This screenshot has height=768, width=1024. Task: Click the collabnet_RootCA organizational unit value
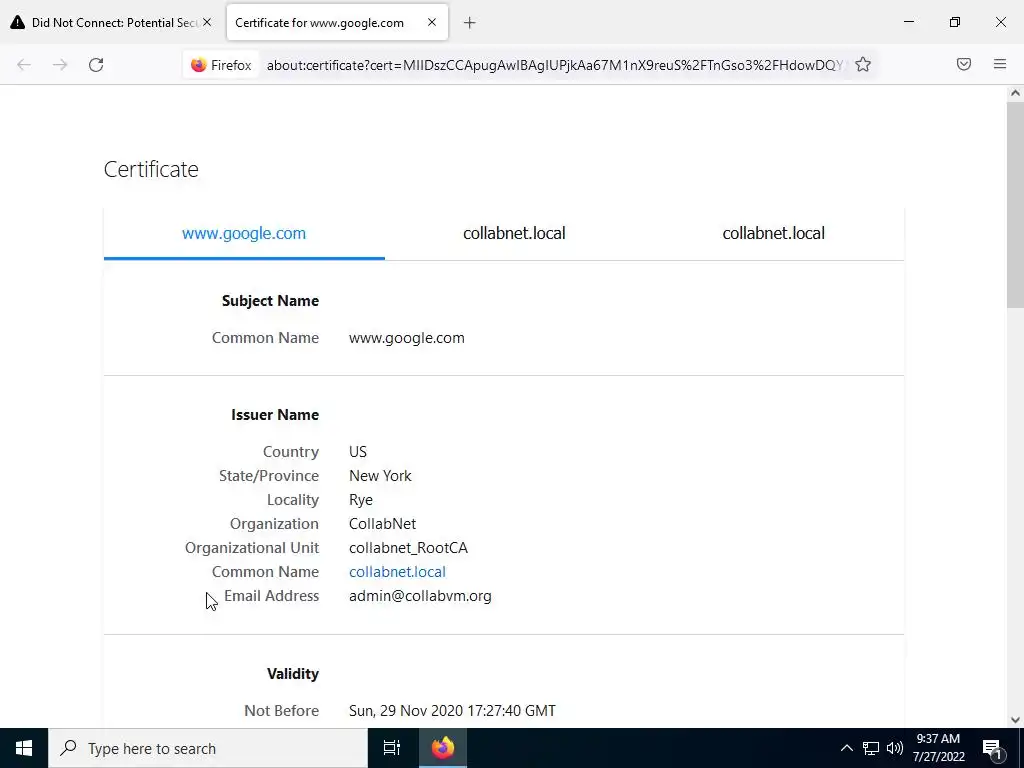pyautogui.click(x=408, y=547)
